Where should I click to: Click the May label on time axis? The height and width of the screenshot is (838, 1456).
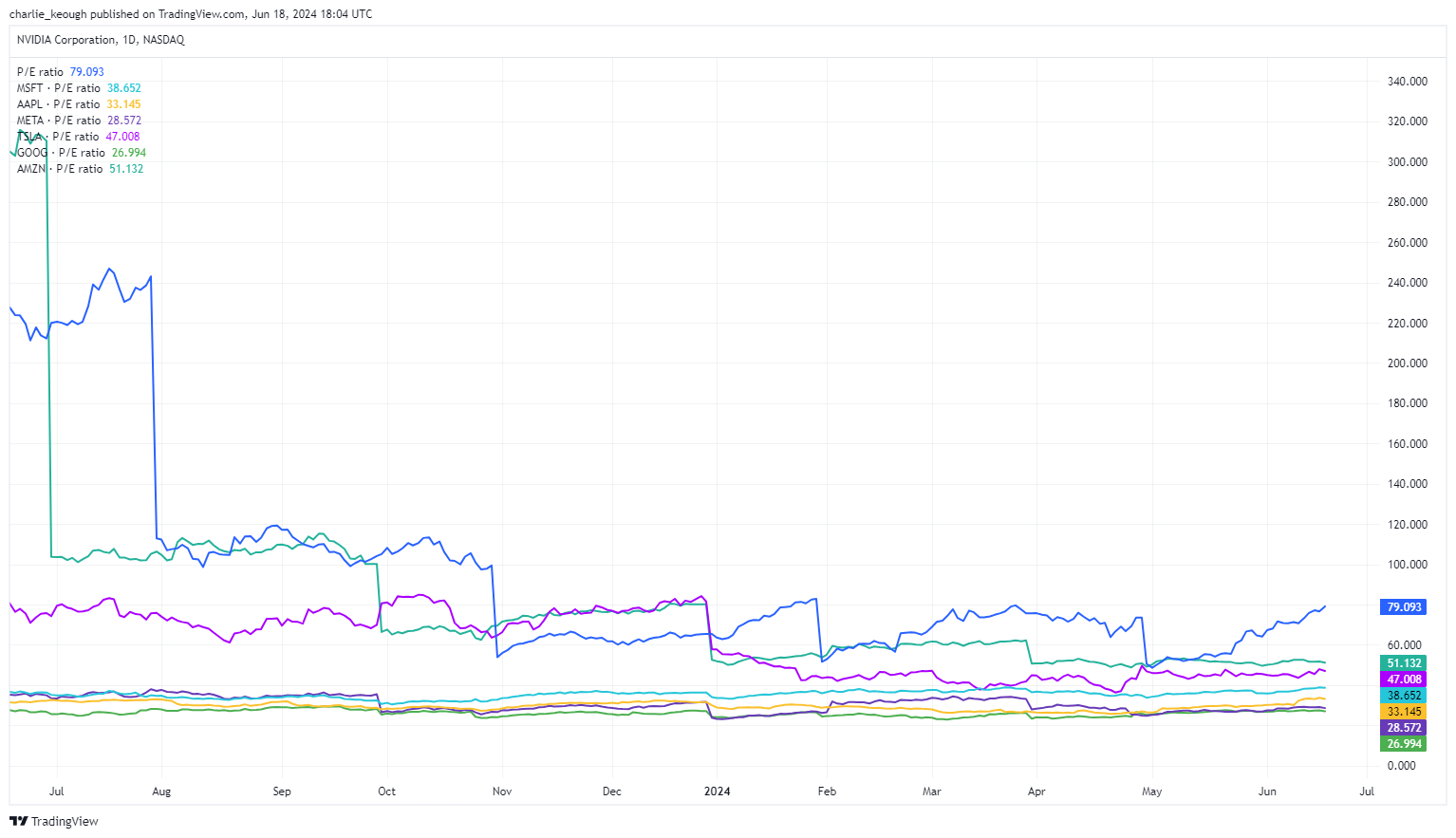click(1151, 791)
